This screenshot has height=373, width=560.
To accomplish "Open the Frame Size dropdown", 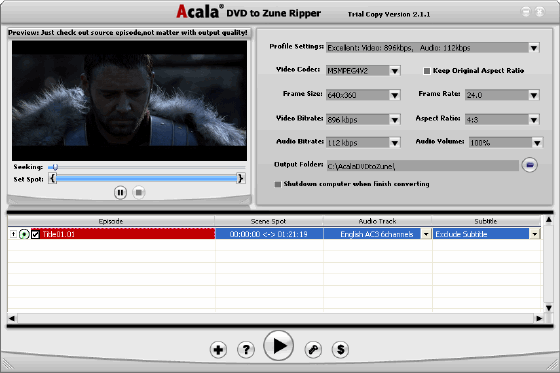I will click(395, 95).
